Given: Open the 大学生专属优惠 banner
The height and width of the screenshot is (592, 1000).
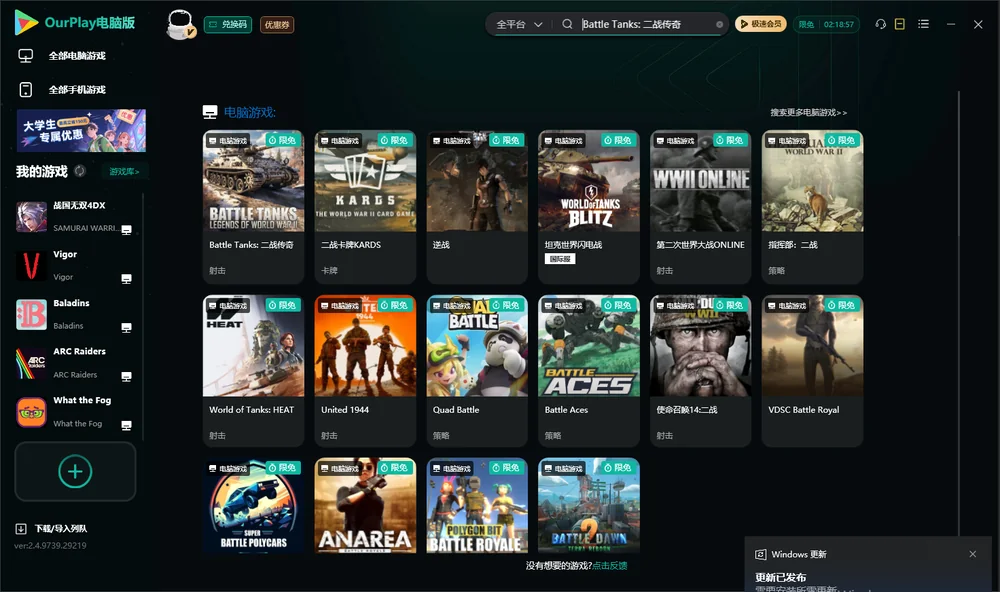Looking at the screenshot, I should tap(81, 131).
